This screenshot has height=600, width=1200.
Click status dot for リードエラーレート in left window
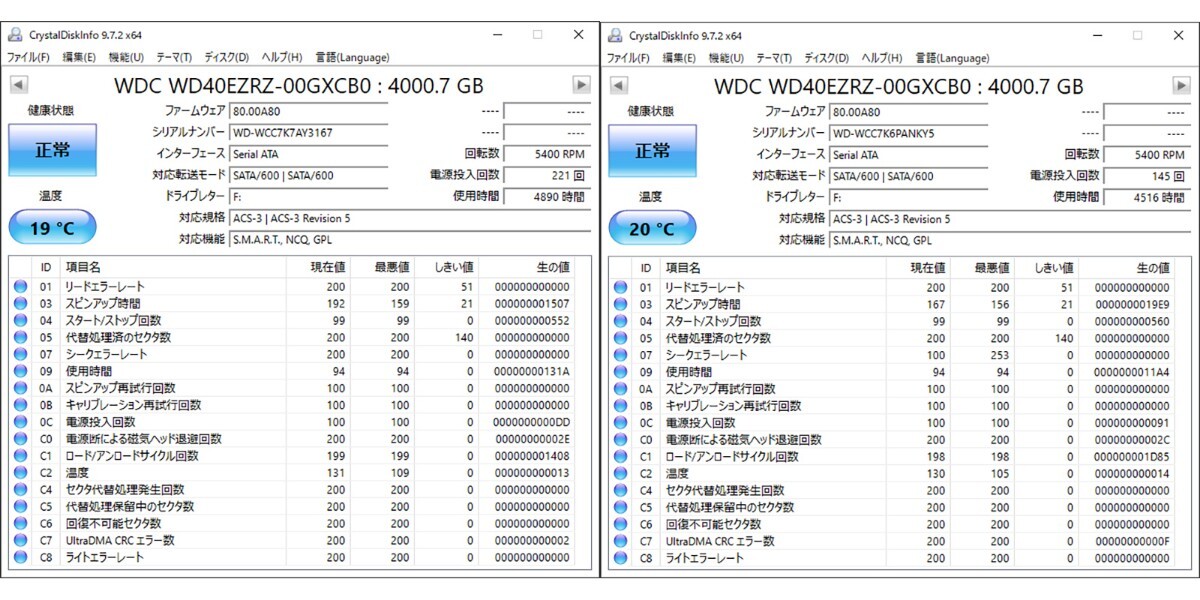tap(20, 287)
